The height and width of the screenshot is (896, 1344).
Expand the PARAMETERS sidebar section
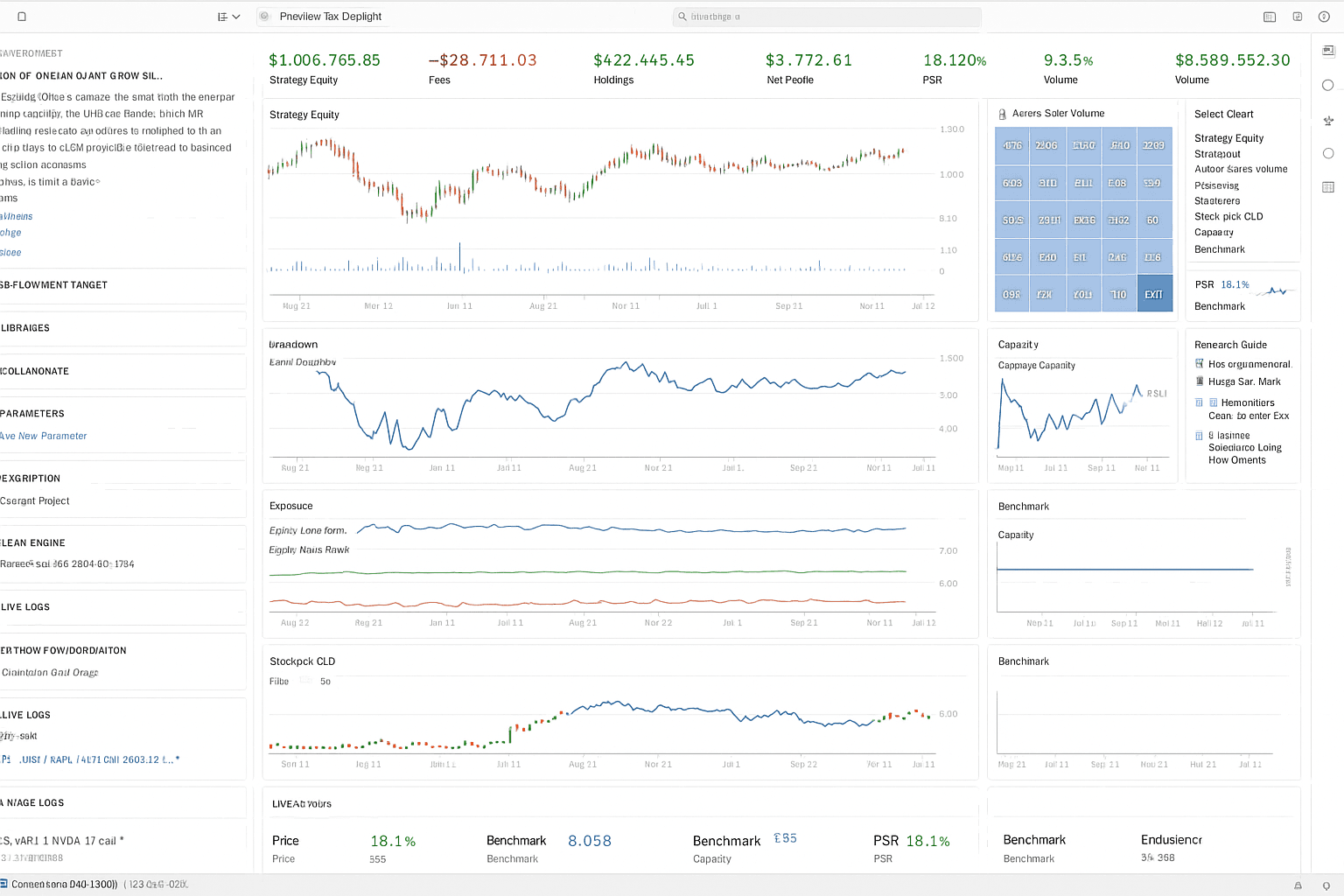click(122, 414)
